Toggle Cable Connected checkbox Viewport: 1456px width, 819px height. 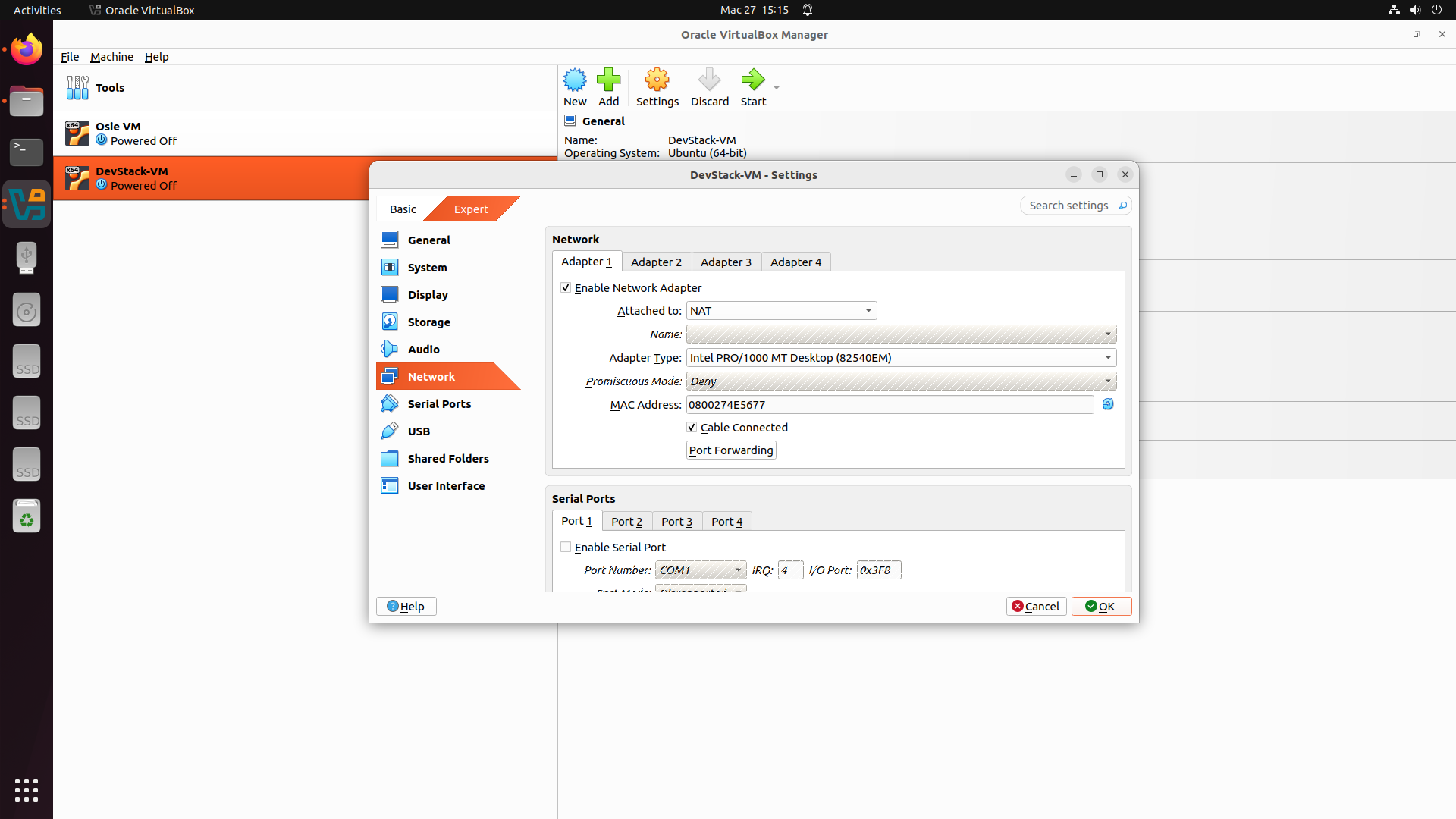coord(692,427)
